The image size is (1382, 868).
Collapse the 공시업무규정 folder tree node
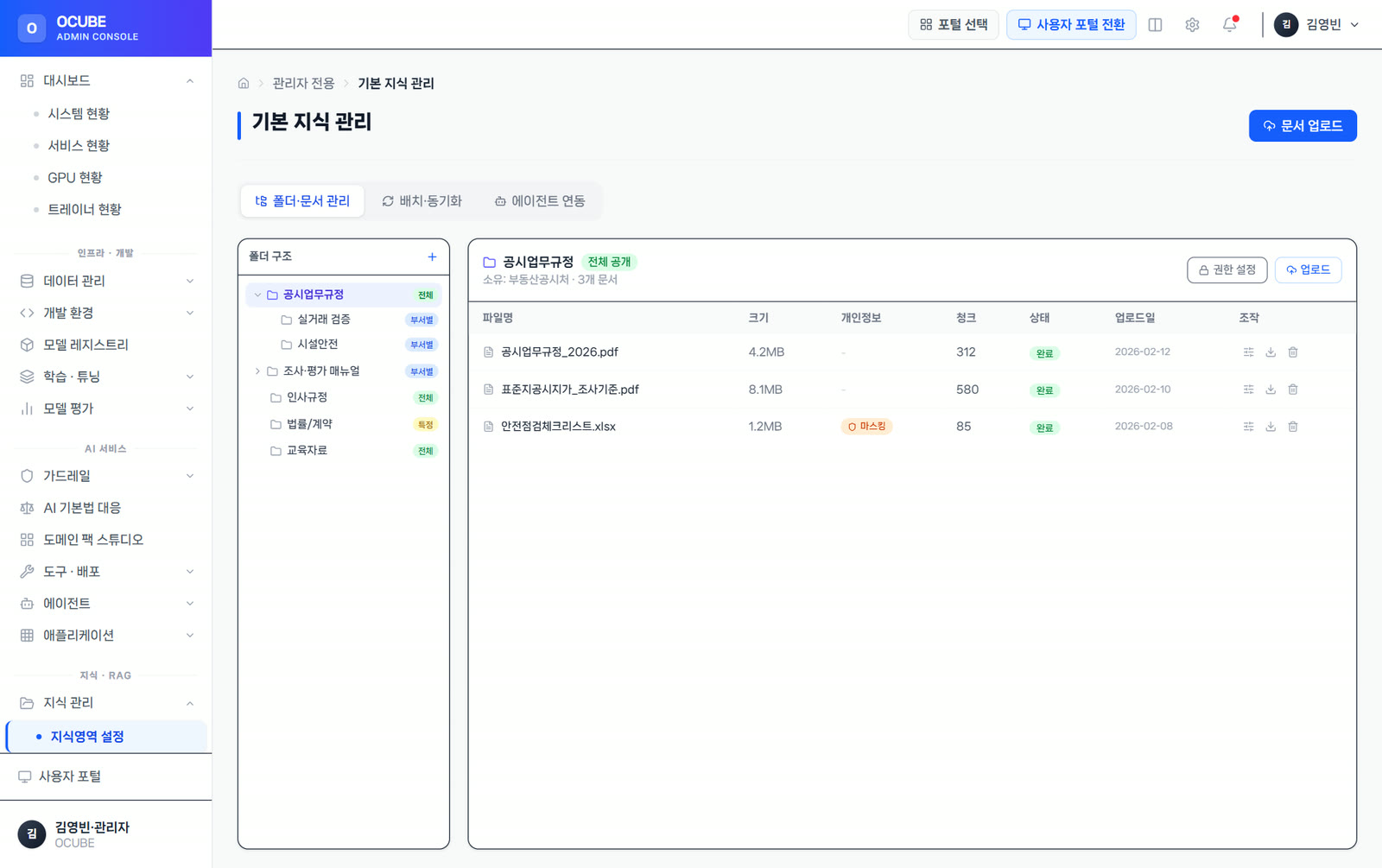click(x=257, y=295)
